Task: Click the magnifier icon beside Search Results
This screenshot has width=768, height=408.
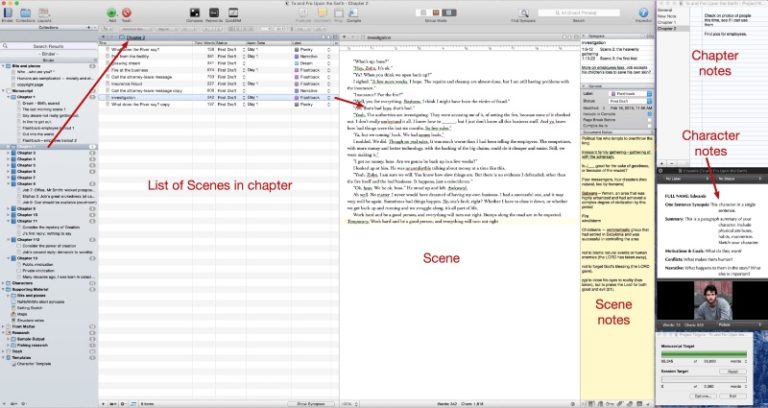Action: [5, 46]
